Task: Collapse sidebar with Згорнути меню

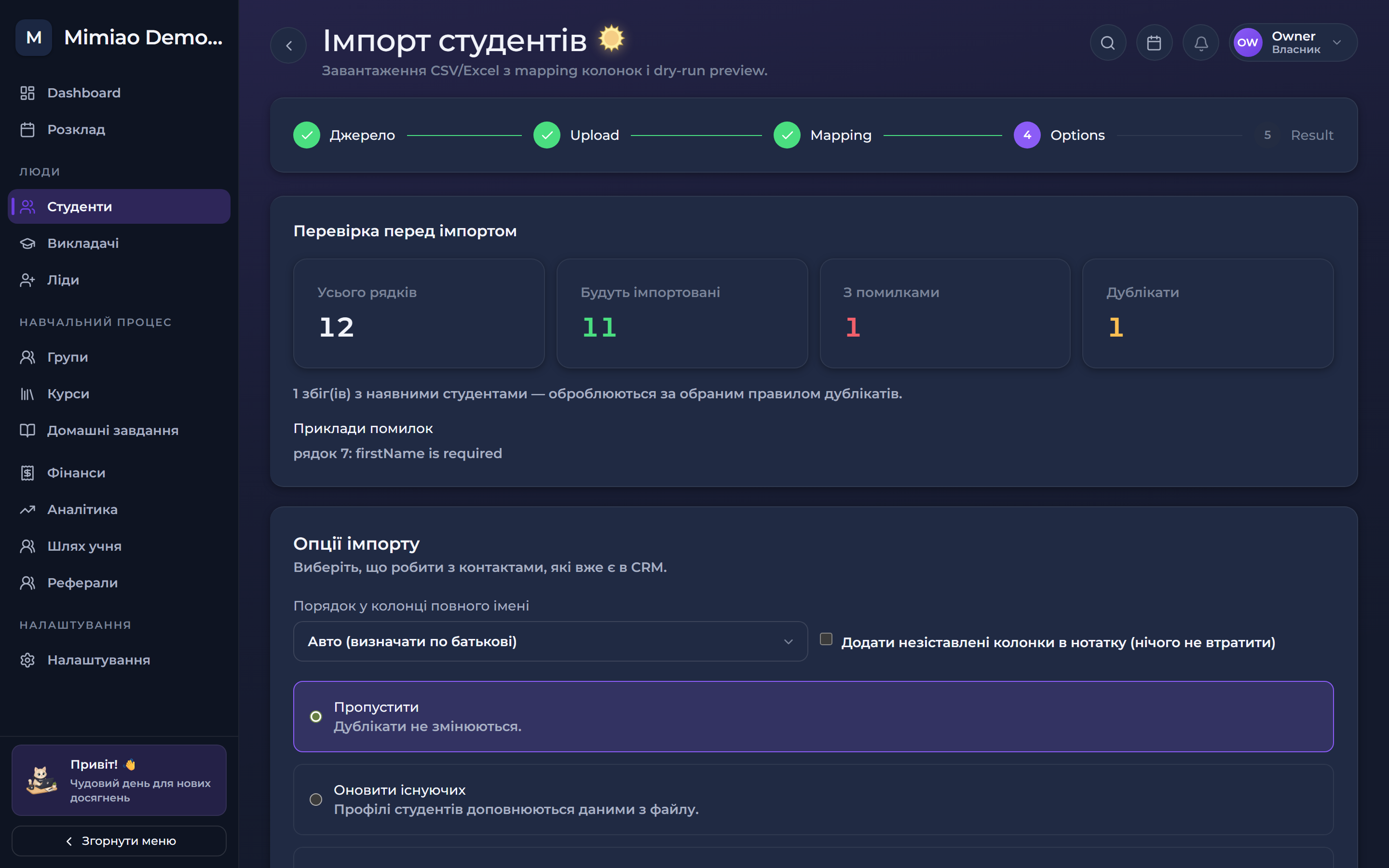Action: [120, 841]
